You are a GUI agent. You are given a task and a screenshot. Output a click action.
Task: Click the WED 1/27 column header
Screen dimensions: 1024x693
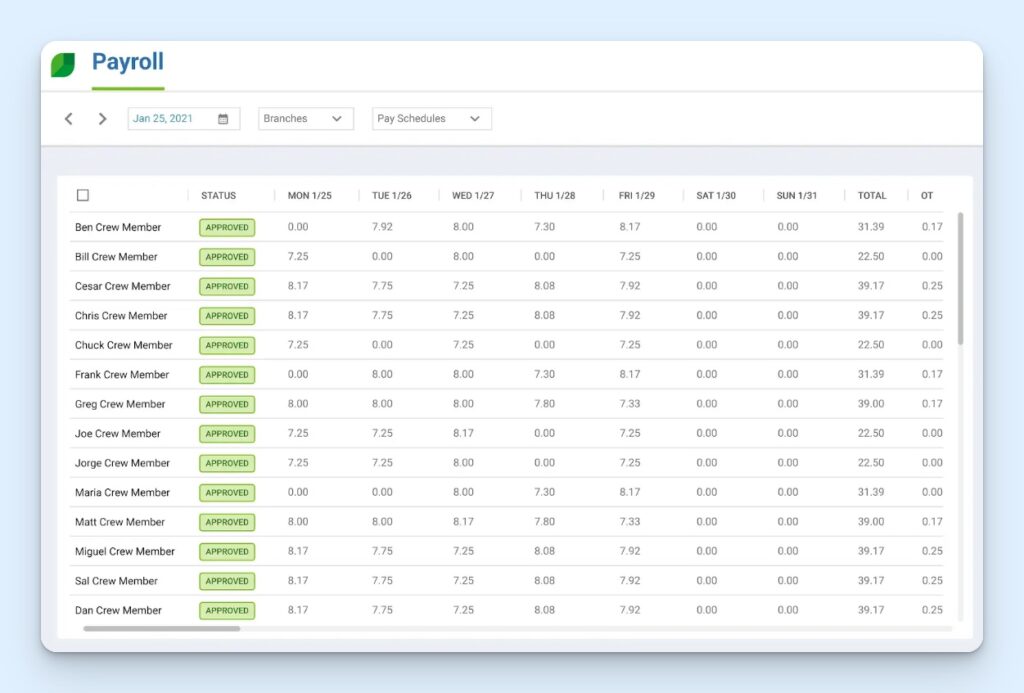[473, 195]
